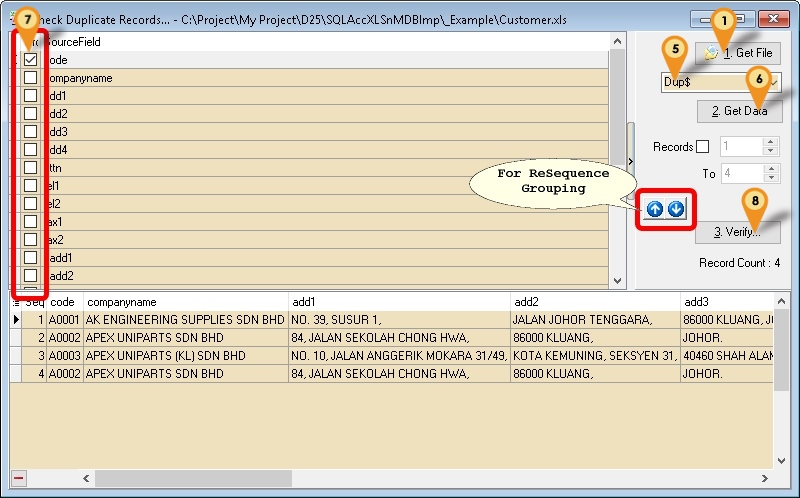Click the red minus delete record button
Image resolution: width=800 pixels, height=498 pixels.
click(x=18, y=479)
